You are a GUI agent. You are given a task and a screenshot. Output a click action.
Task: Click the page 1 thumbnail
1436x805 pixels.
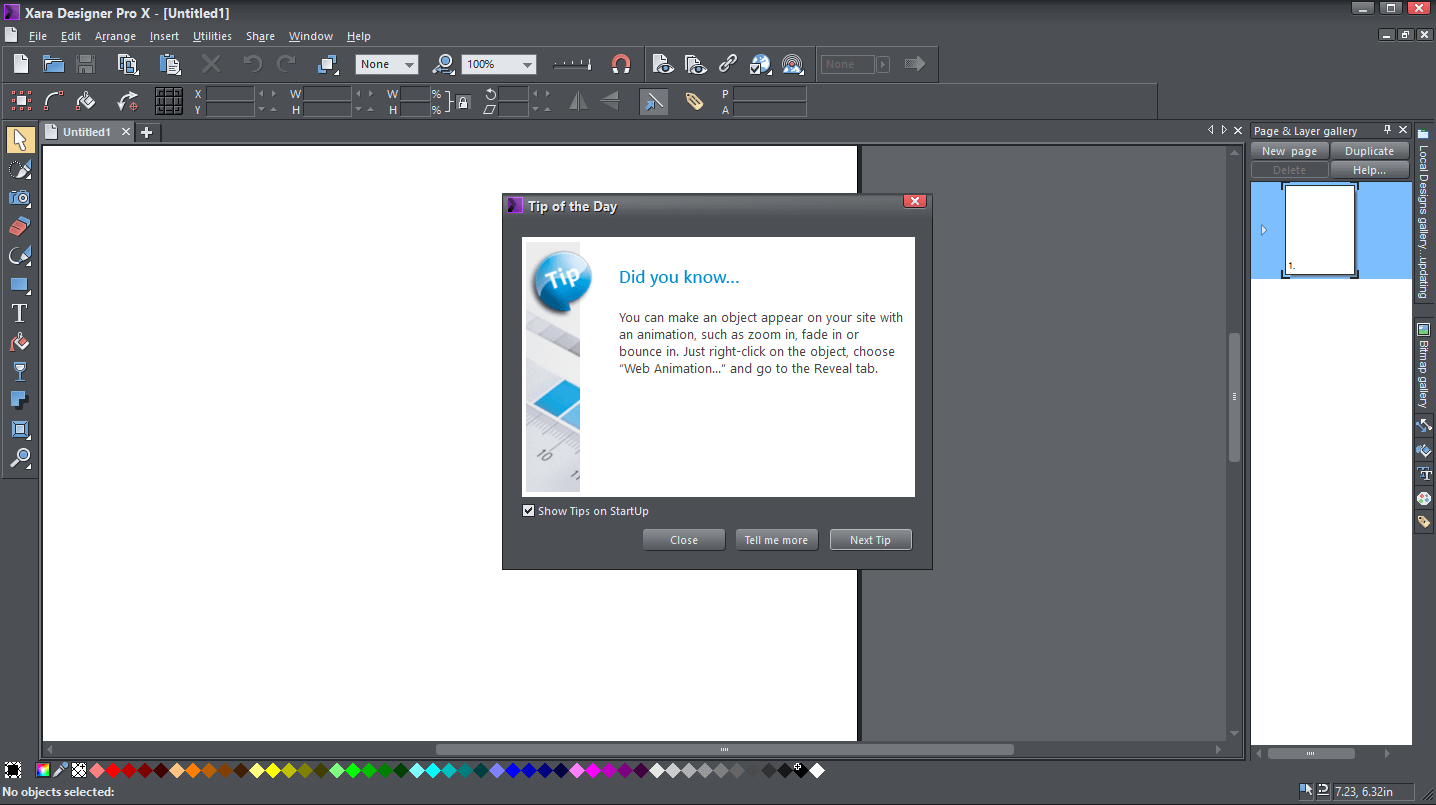point(1320,230)
